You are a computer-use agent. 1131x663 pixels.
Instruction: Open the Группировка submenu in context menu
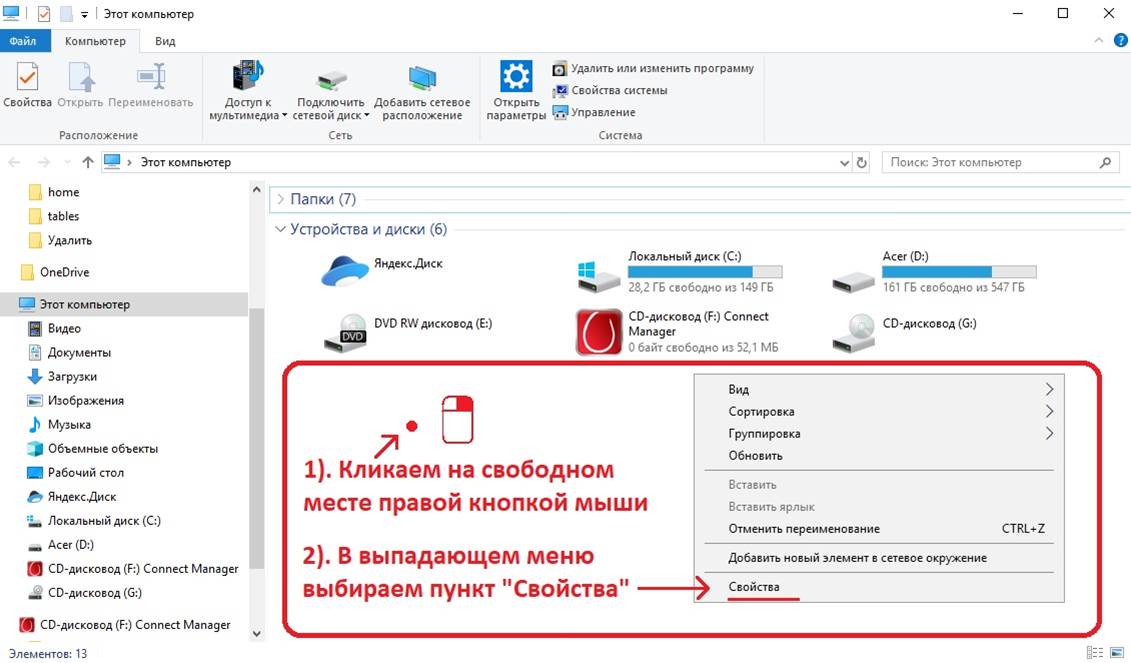879,434
